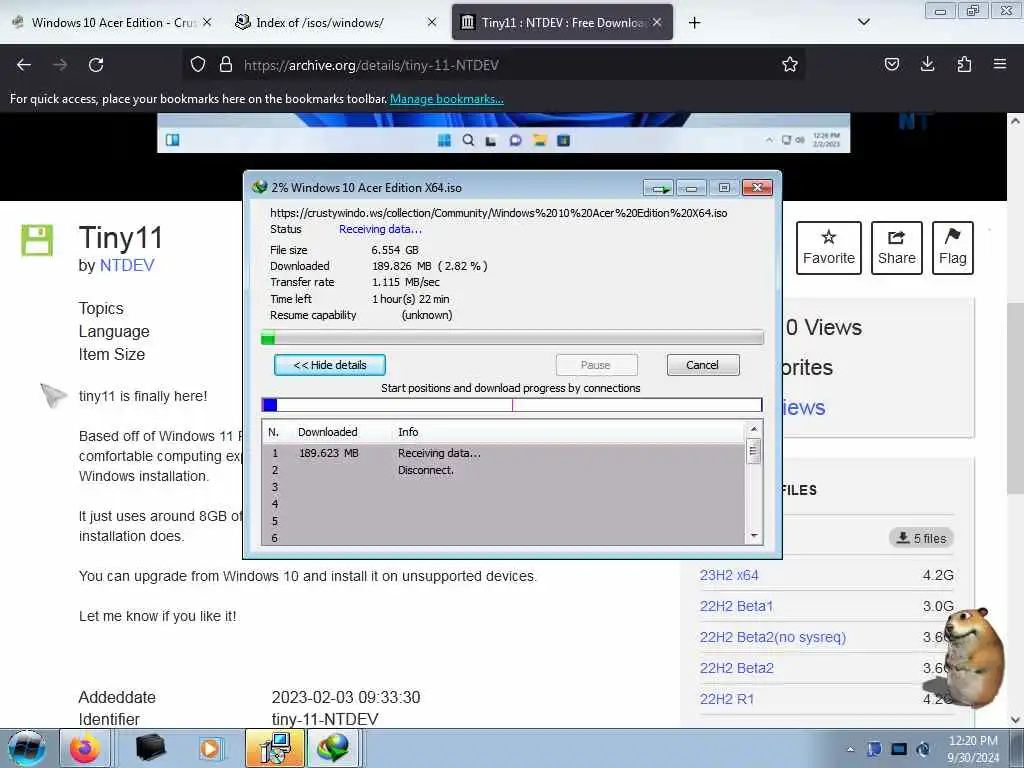Click the Hide details button
1024x768 pixels.
[x=330, y=365]
